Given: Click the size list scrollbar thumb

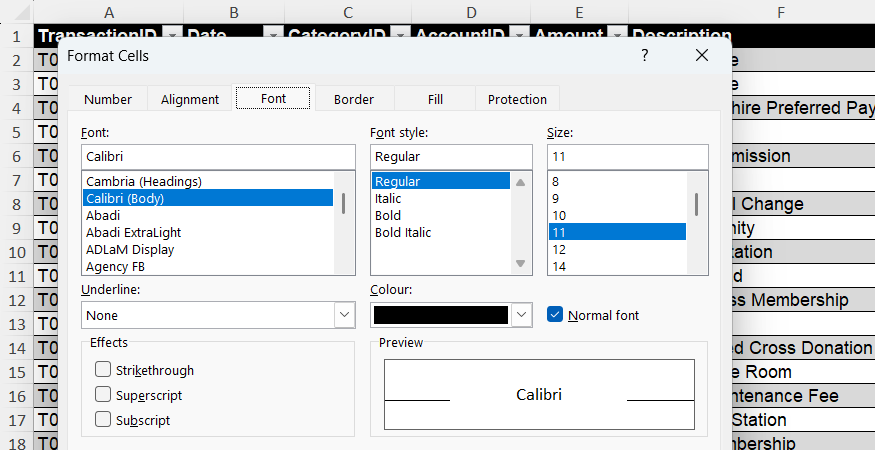Looking at the screenshot, I should tap(696, 204).
